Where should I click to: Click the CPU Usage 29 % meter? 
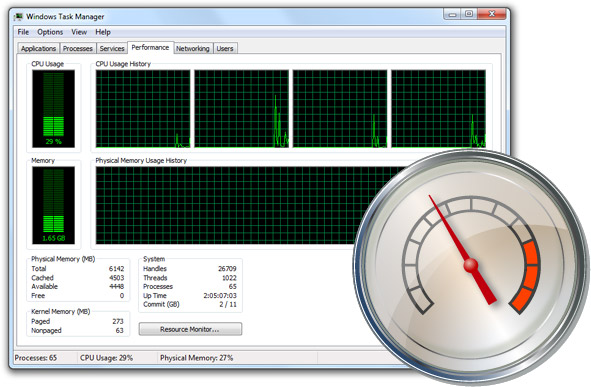click(x=54, y=109)
